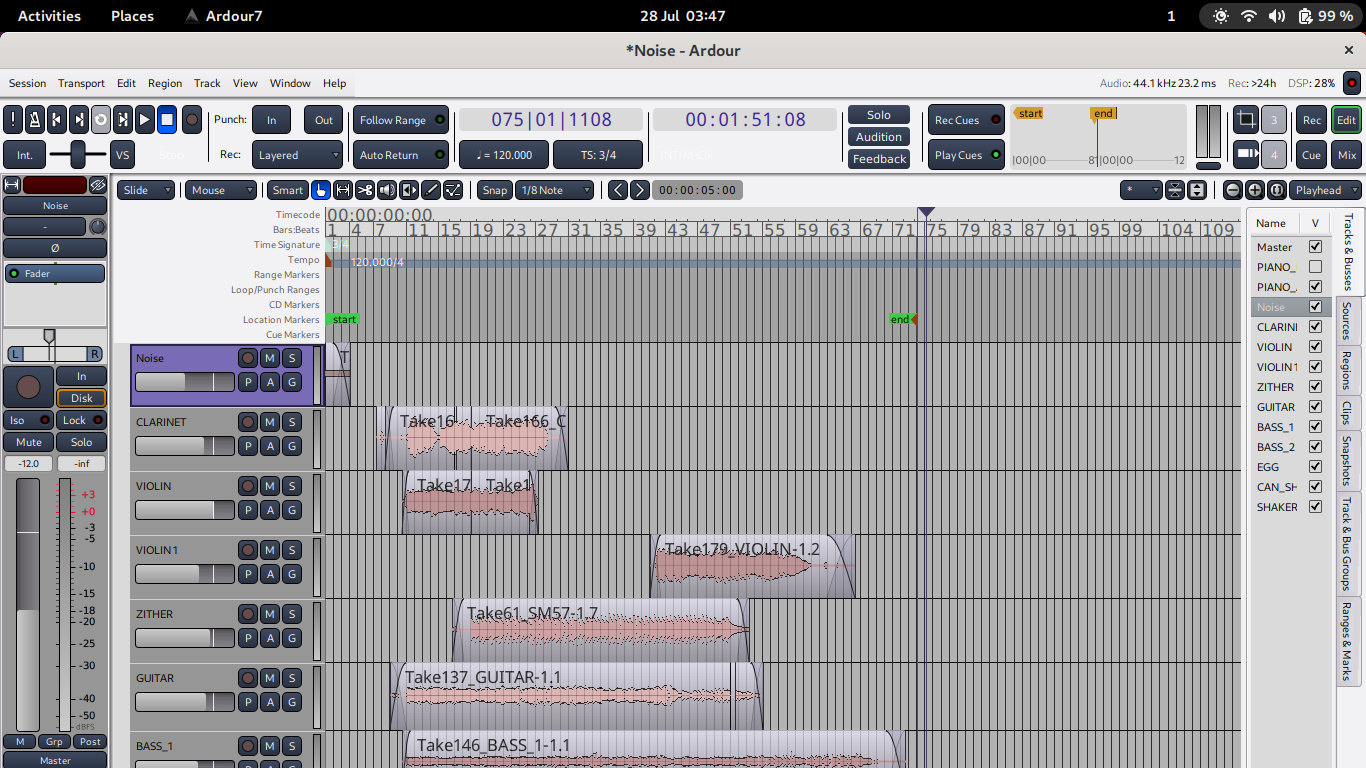The height and width of the screenshot is (768, 1366).
Task: Uncheck visibility for SHAKER track
Action: [1315, 507]
